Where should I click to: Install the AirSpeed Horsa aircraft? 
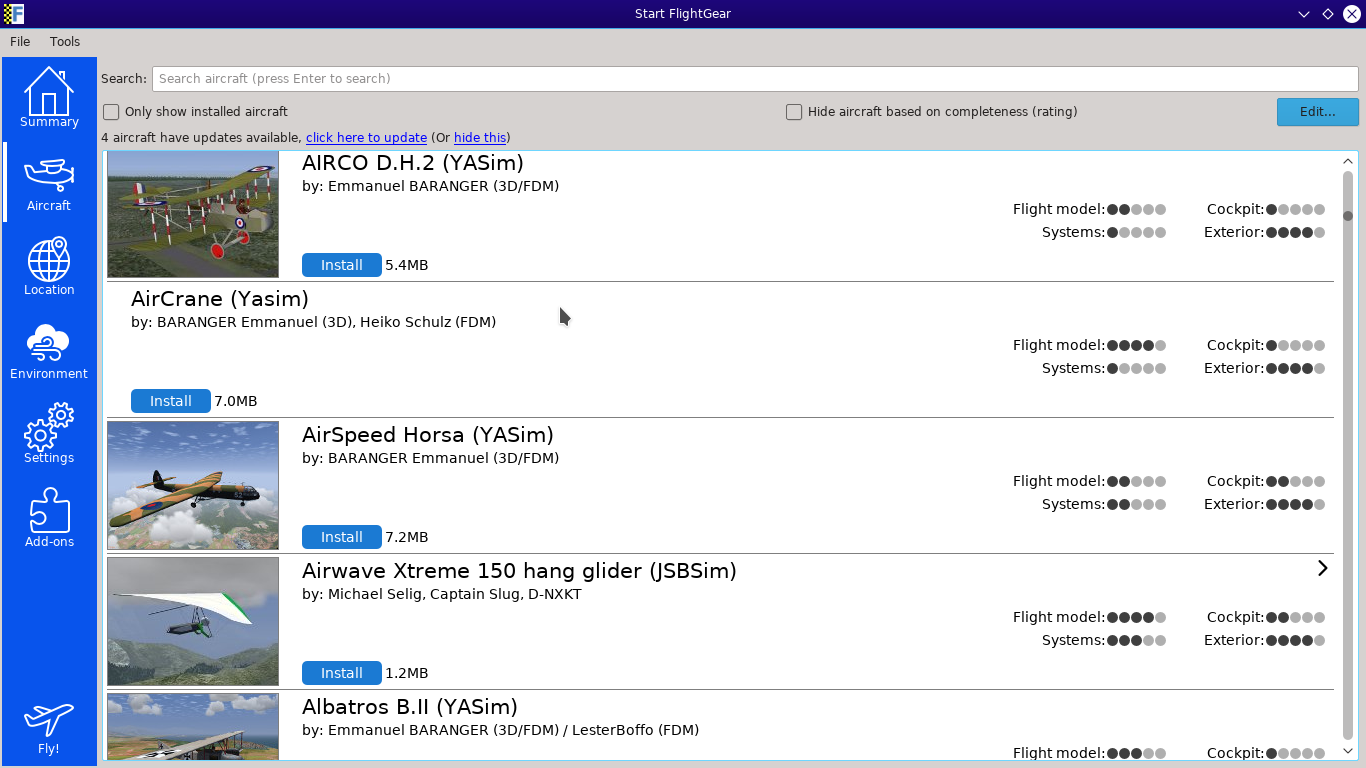click(x=341, y=537)
